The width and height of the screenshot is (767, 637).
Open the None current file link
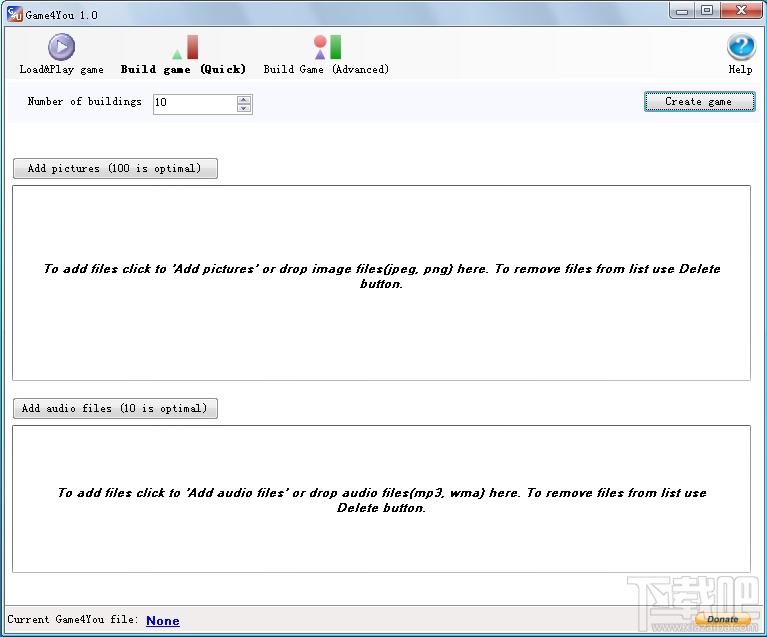163,620
